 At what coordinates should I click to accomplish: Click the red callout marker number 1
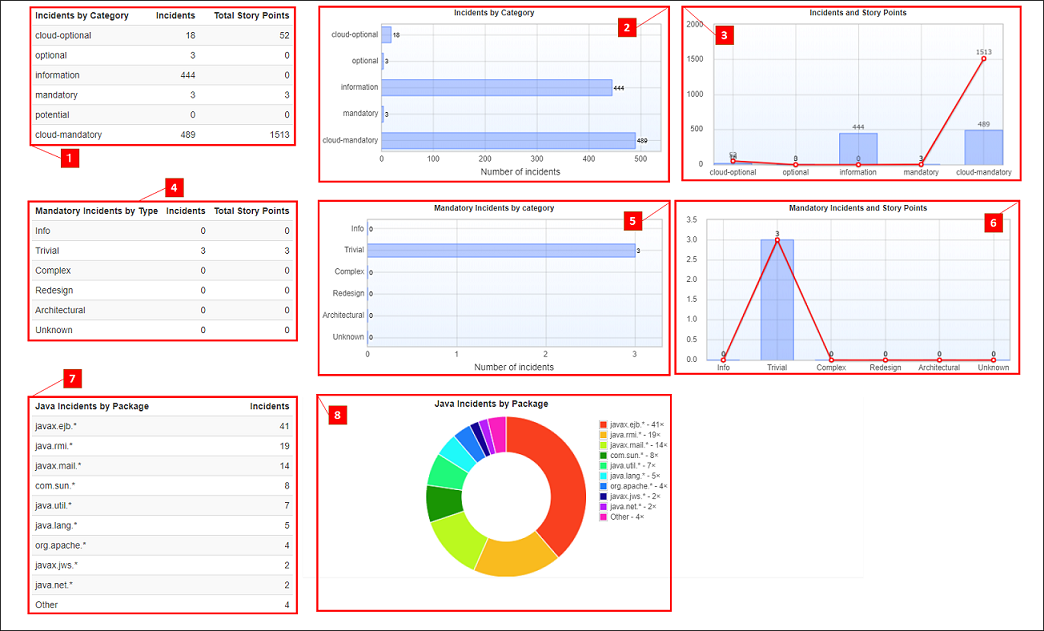[x=69, y=158]
